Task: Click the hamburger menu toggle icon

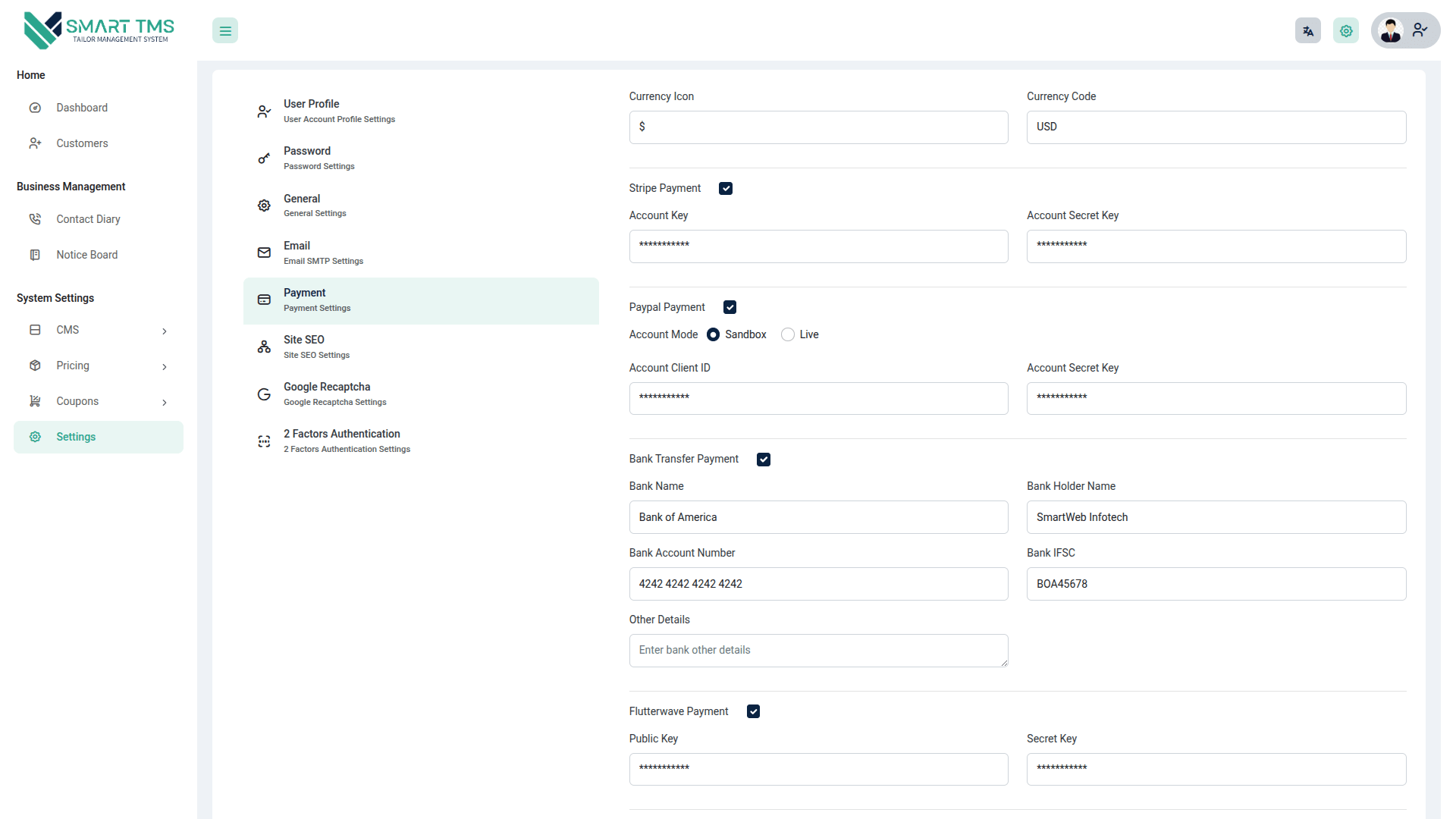Action: 225,31
